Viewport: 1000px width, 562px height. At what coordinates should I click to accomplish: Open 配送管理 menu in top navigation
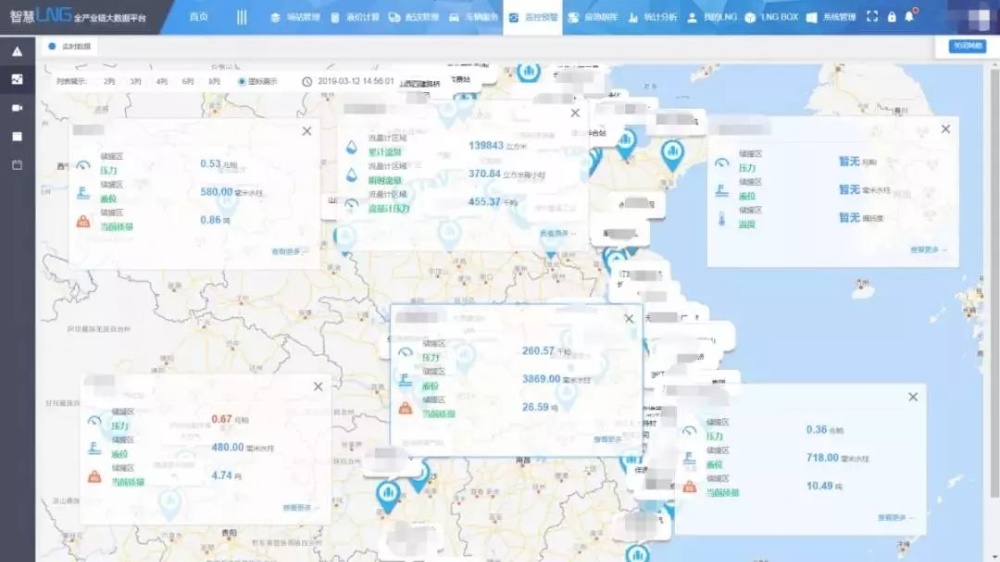point(414,17)
